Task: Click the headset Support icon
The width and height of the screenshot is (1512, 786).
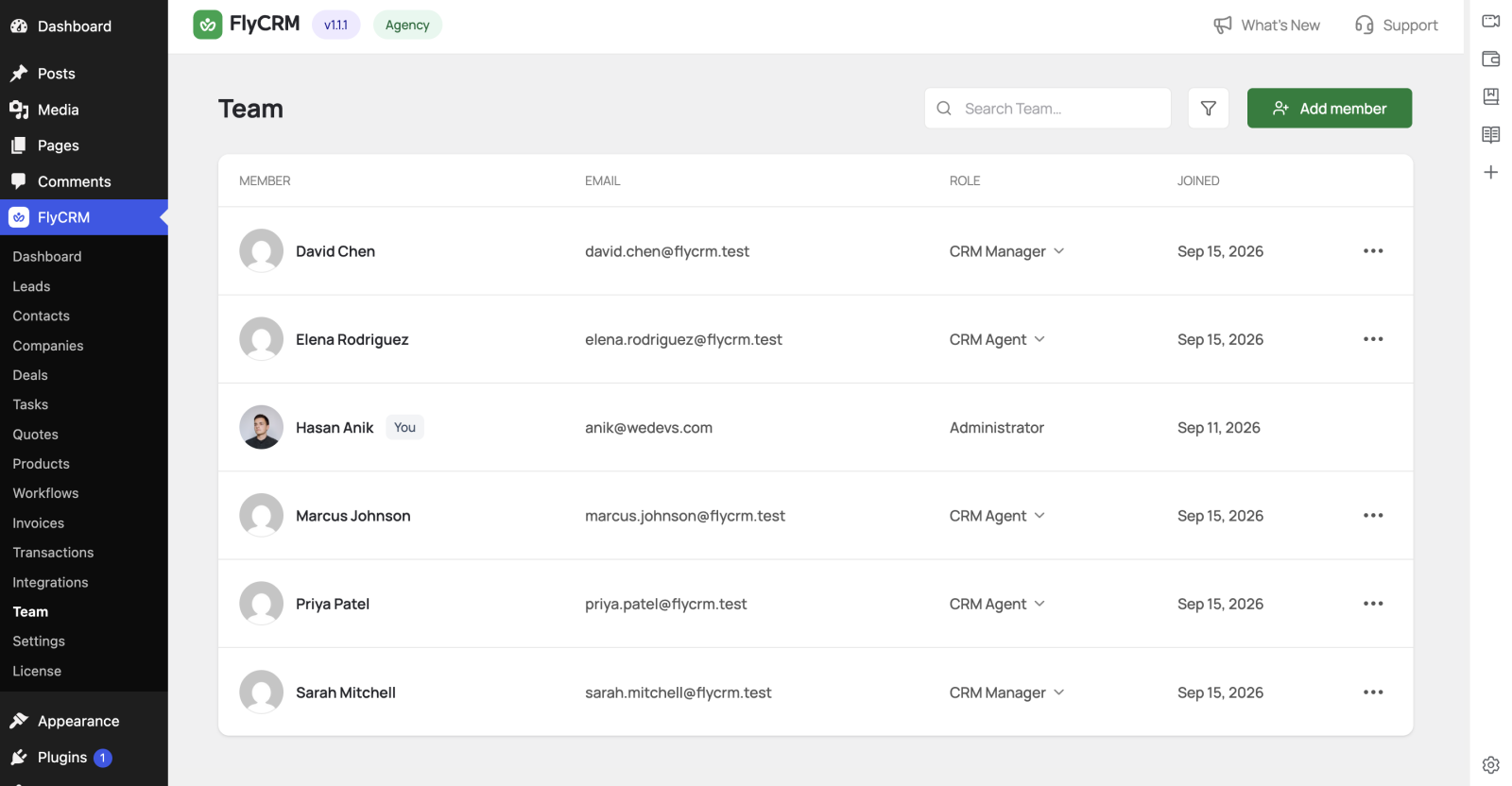Action: click(x=1364, y=26)
